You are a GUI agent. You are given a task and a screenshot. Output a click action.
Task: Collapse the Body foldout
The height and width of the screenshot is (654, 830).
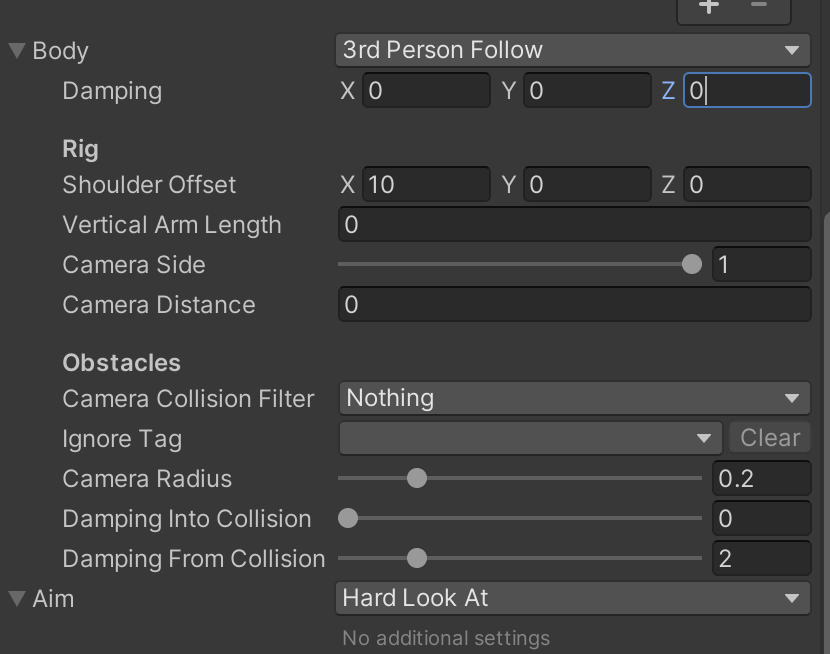pos(14,50)
